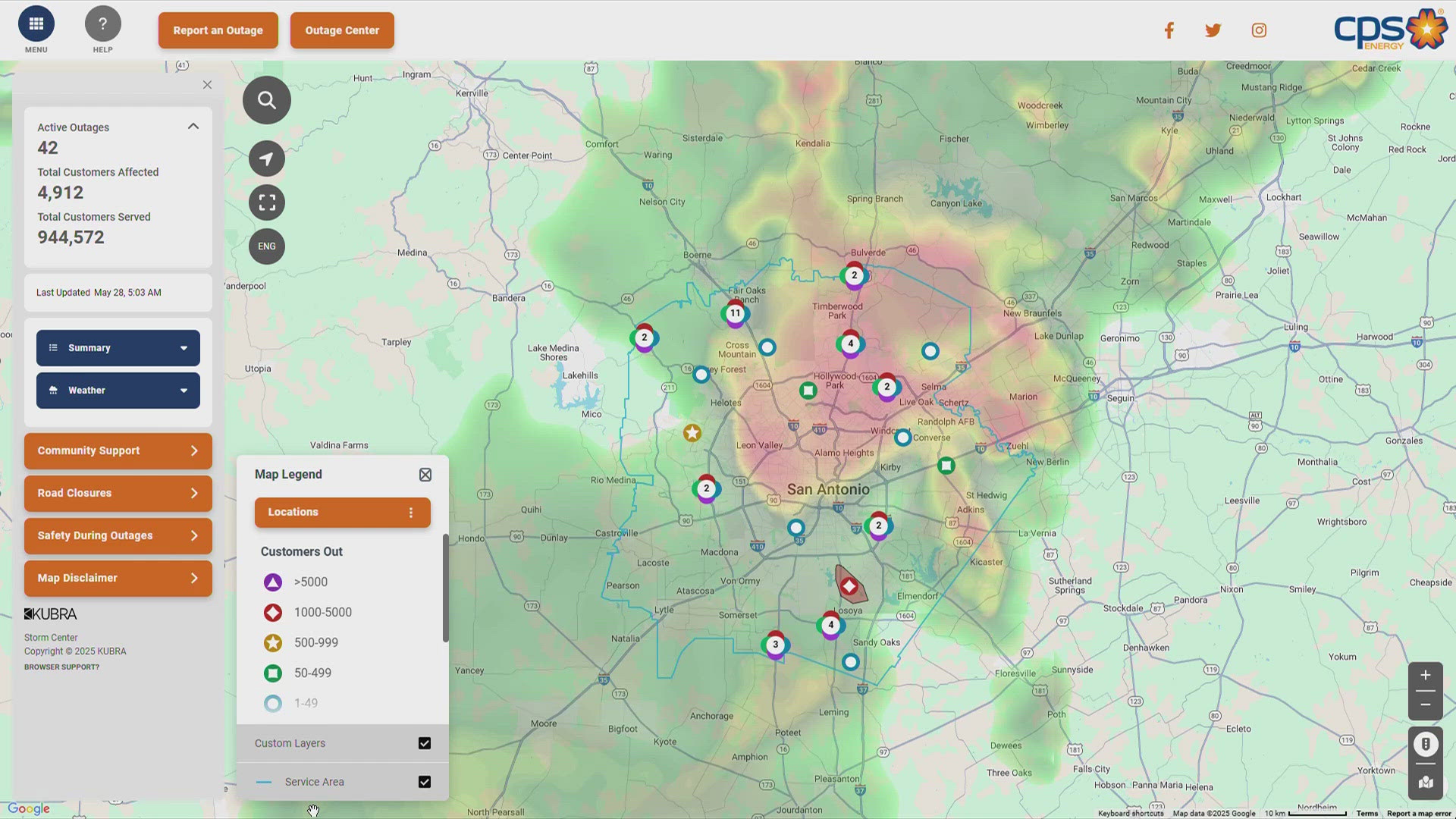Toggle the traffic layer icon on the map
Viewport: 1456px width, 819px height.
click(x=1426, y=744)
